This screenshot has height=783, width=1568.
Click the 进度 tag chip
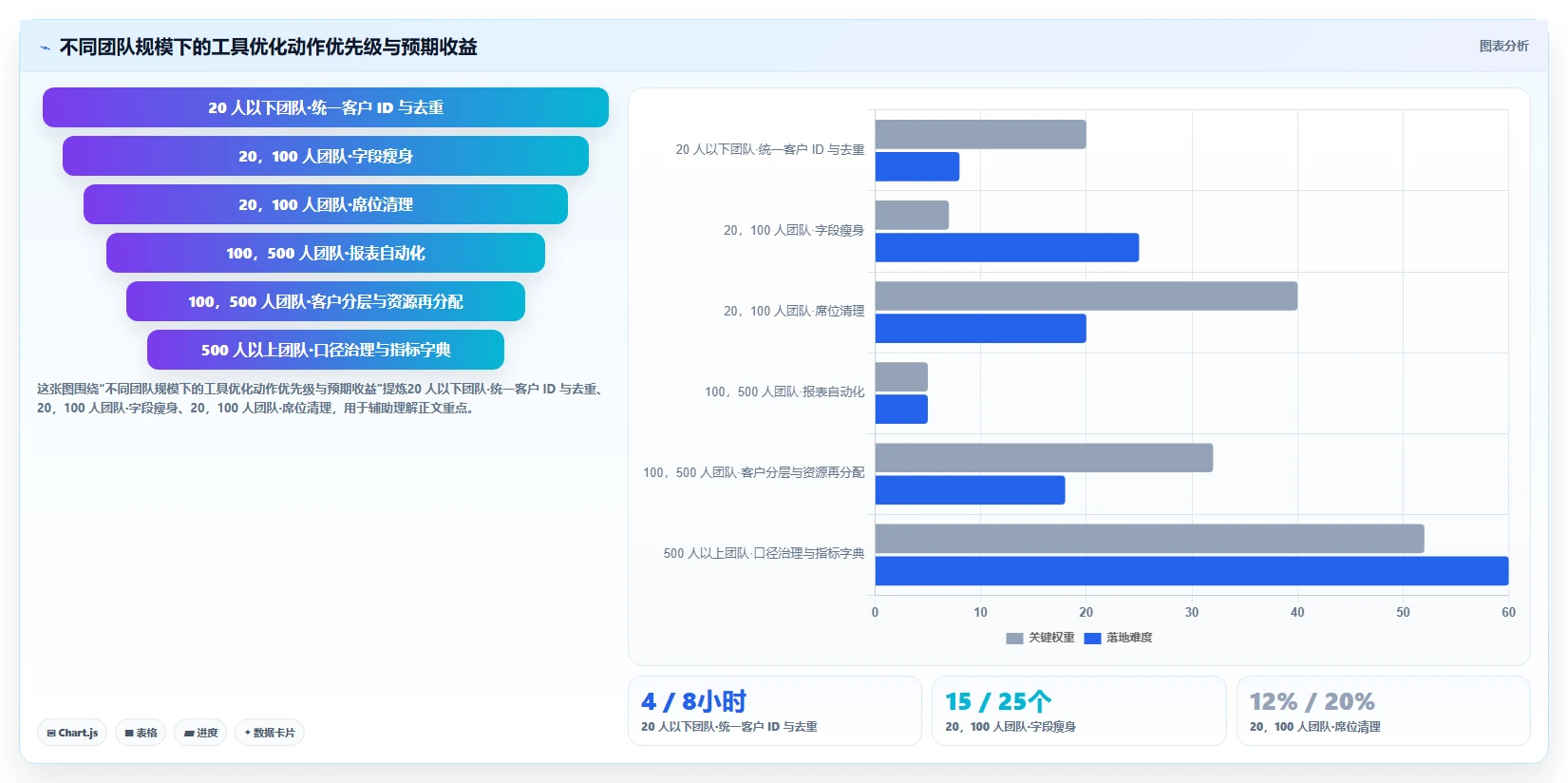coord(200,733)
